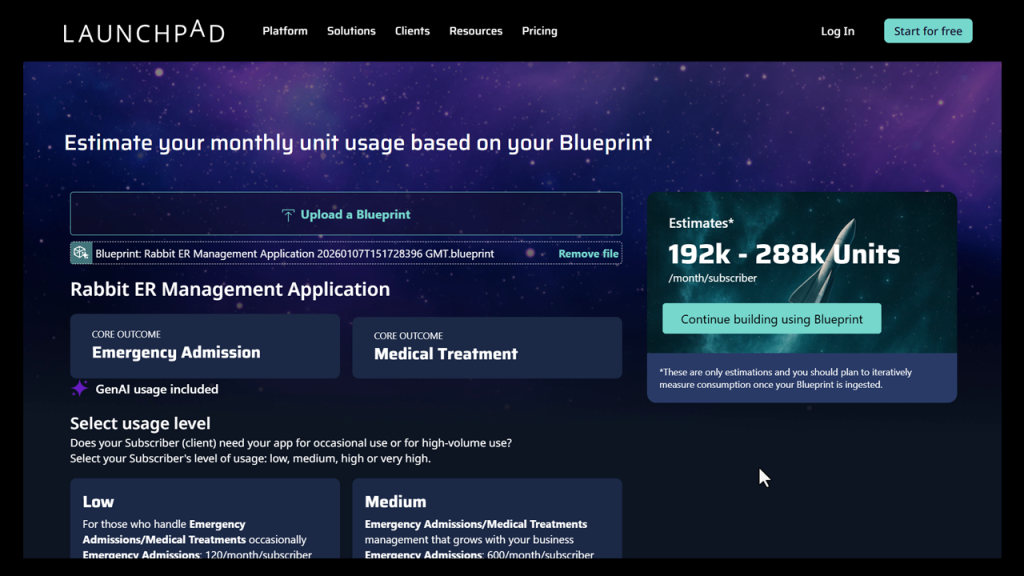Select the Emergency Admission core outcome card
The width and height of the screenshot is (1024, 576).
pos(204,347)
